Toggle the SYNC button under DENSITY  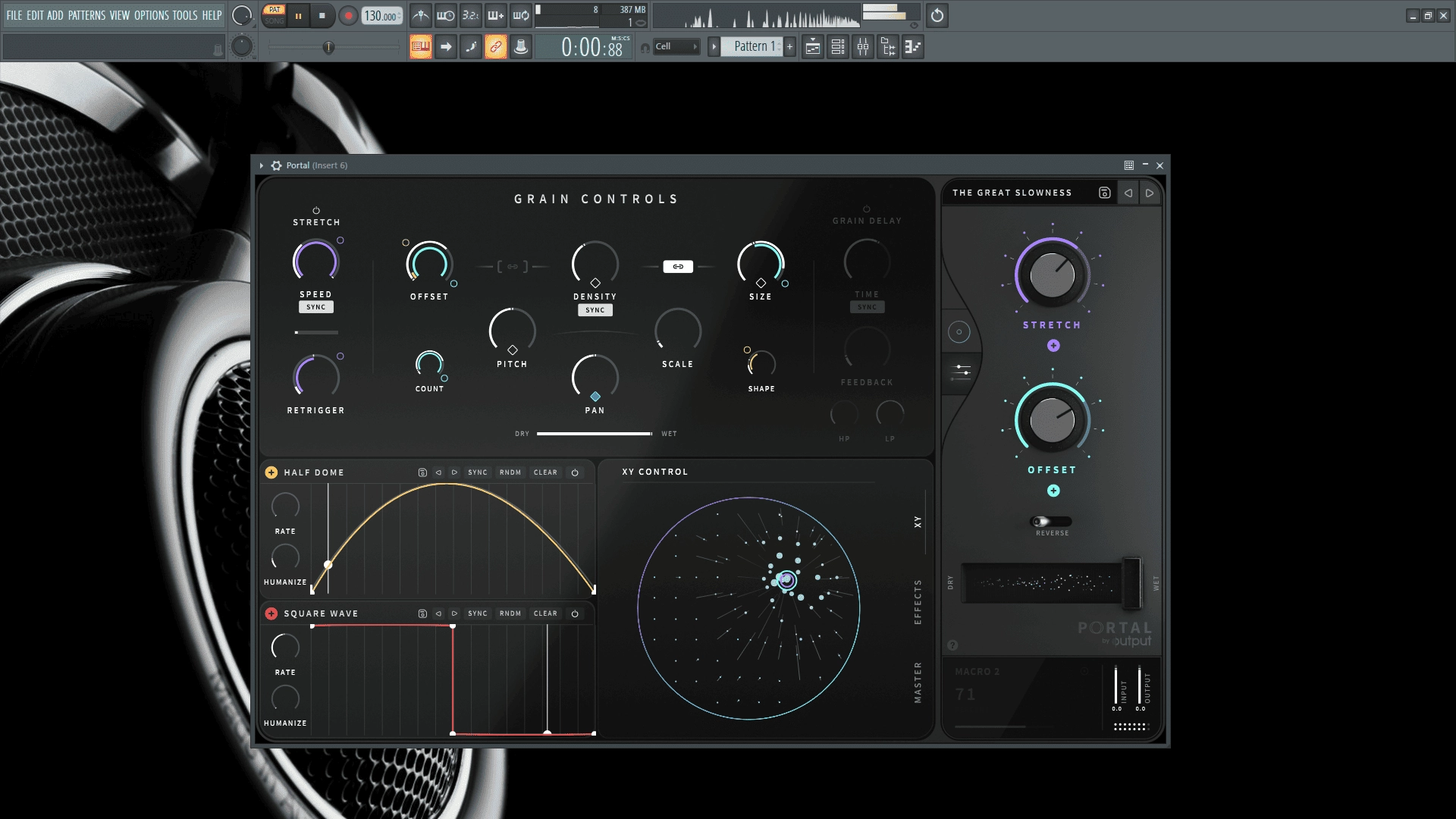point(595,310)
